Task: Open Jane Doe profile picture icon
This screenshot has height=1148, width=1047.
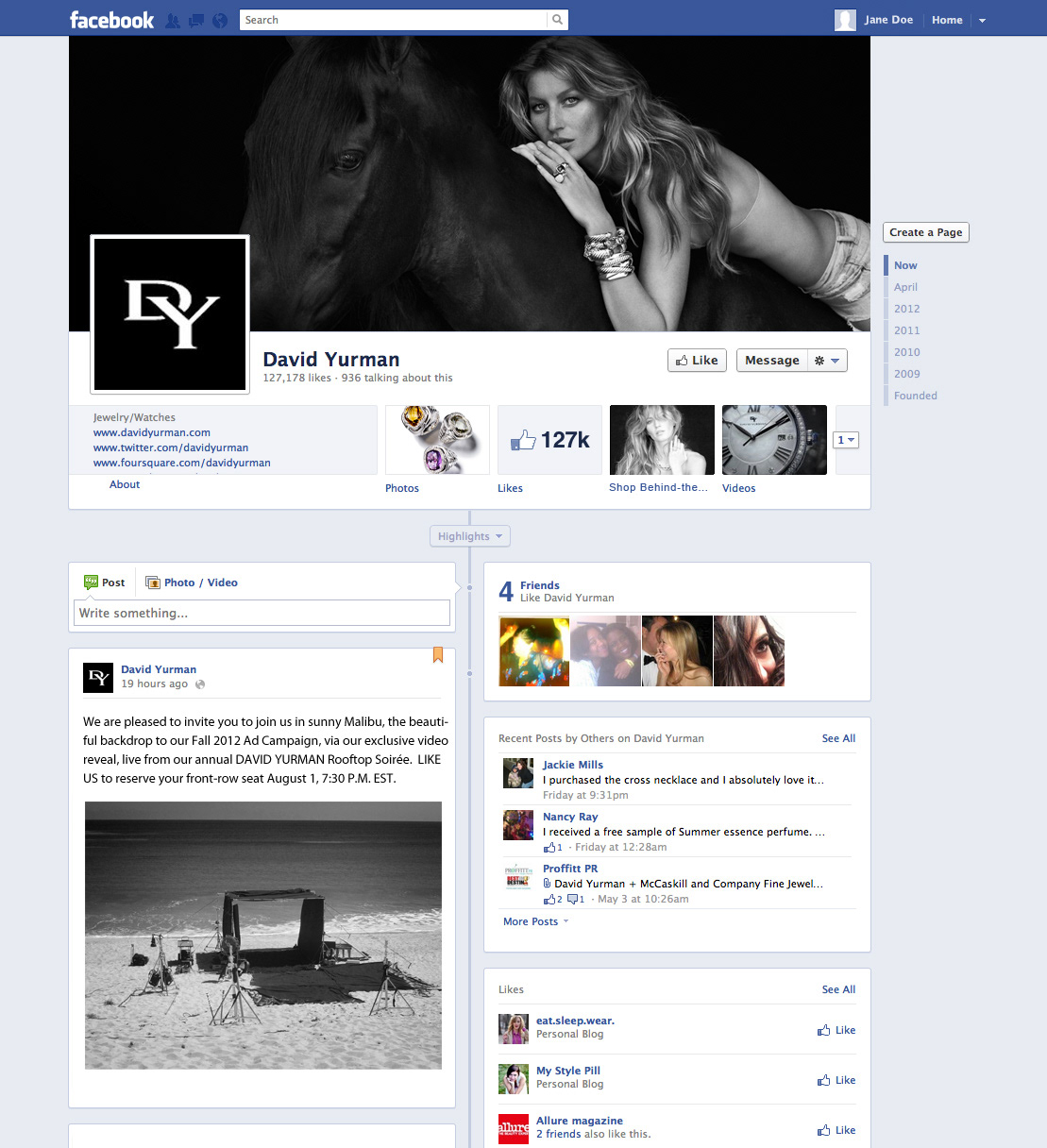Action: [846, 20]
